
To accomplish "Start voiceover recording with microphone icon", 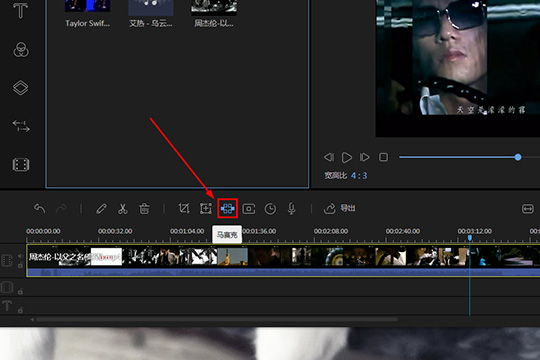I will tap(291, 209).
